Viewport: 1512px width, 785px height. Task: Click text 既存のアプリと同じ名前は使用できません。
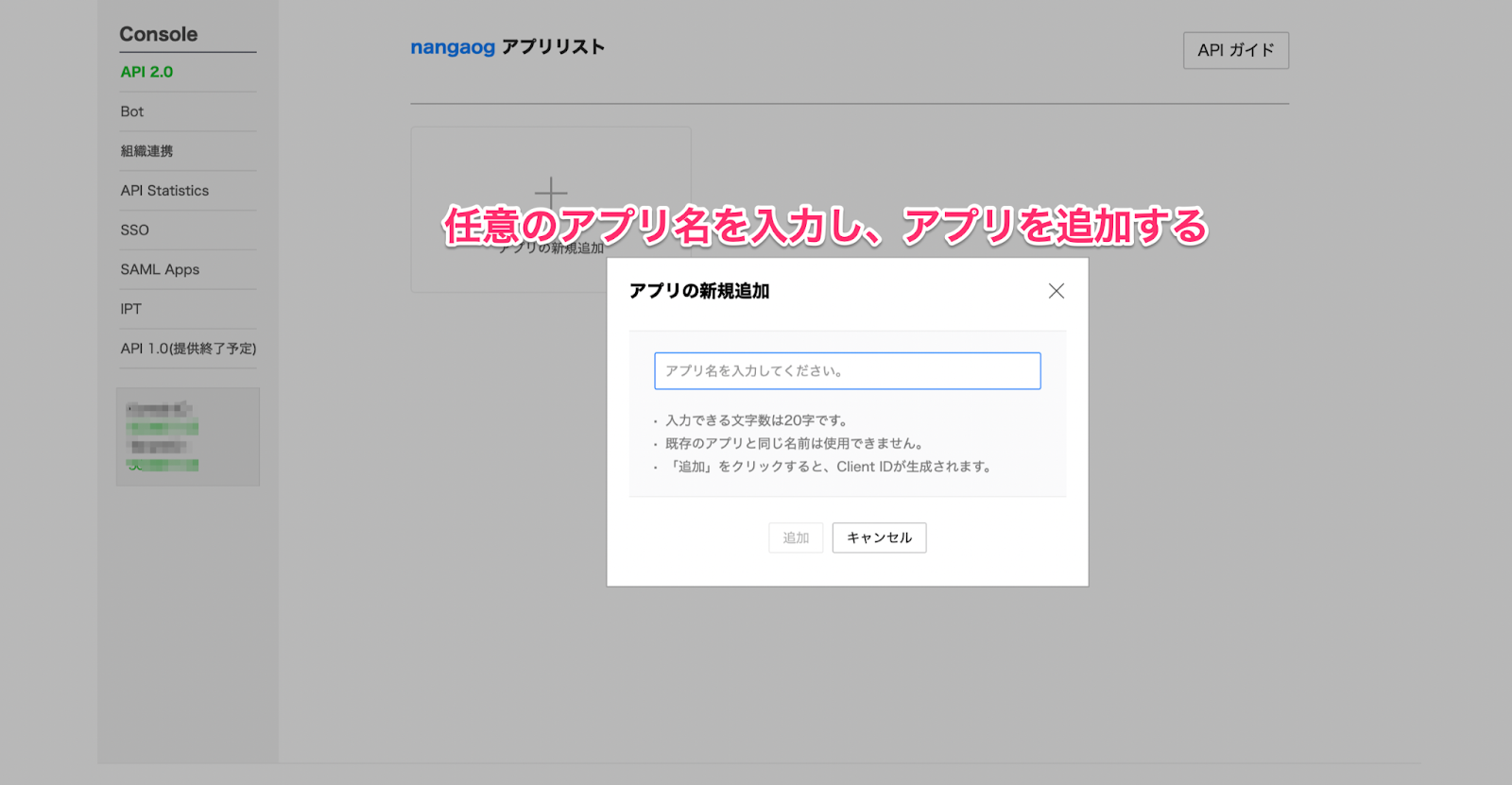(795, 443)
